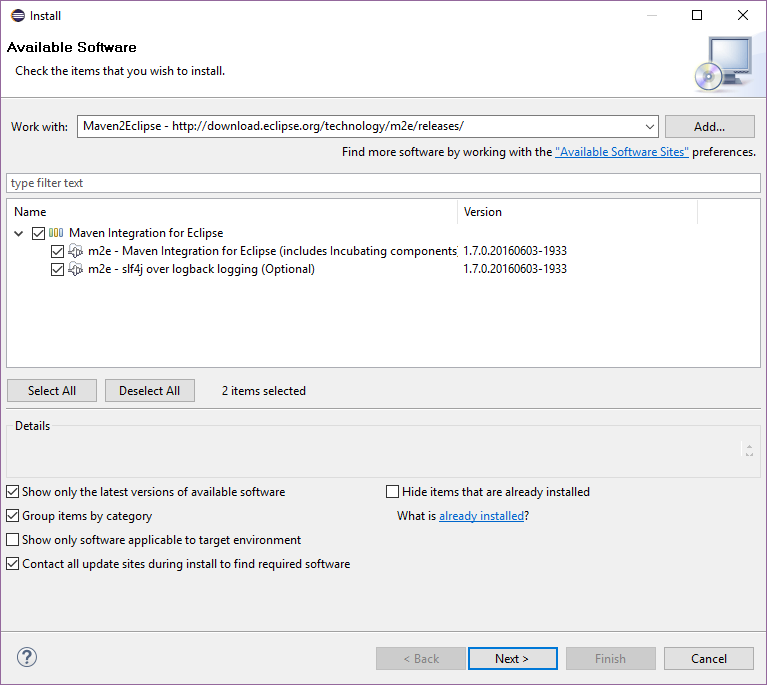
Task: Open the Work with site dropdown
Action: [x=649, y=127]
